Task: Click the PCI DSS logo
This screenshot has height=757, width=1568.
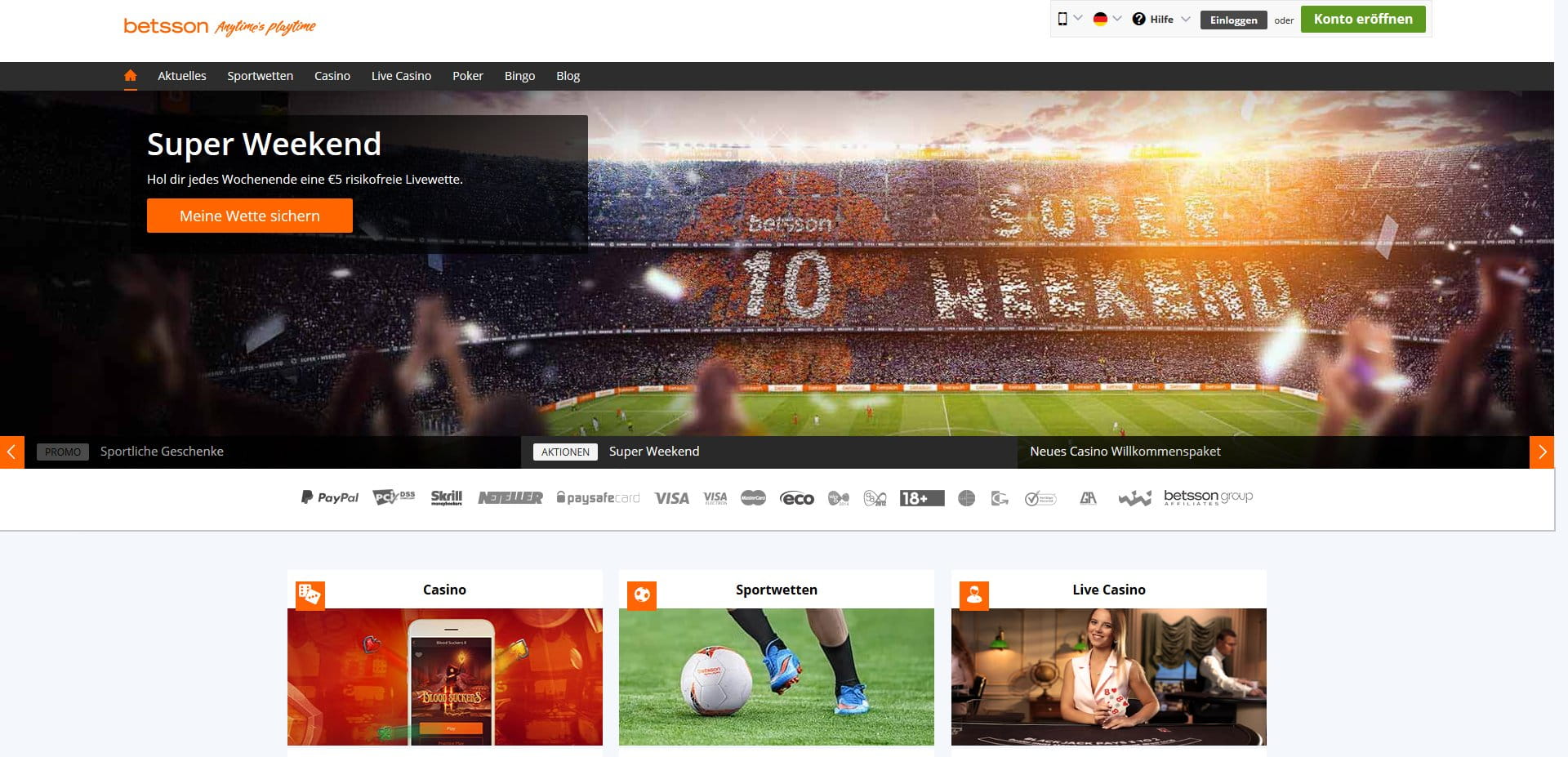Action: [x=394, y=497]
